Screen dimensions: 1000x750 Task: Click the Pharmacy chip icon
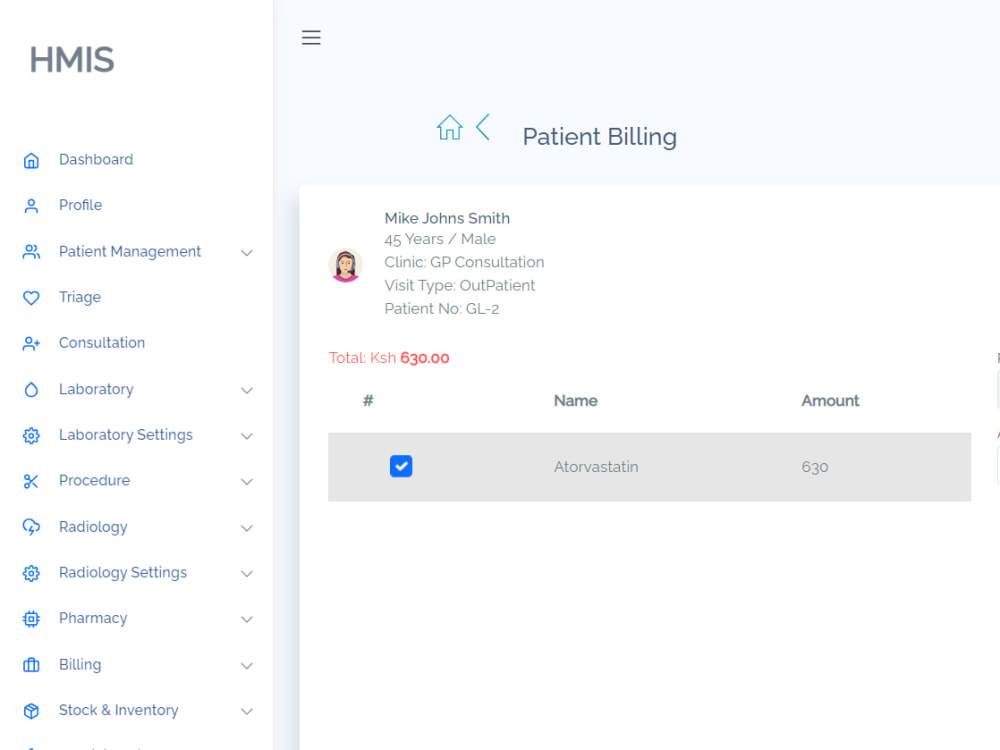coord(31,619)
